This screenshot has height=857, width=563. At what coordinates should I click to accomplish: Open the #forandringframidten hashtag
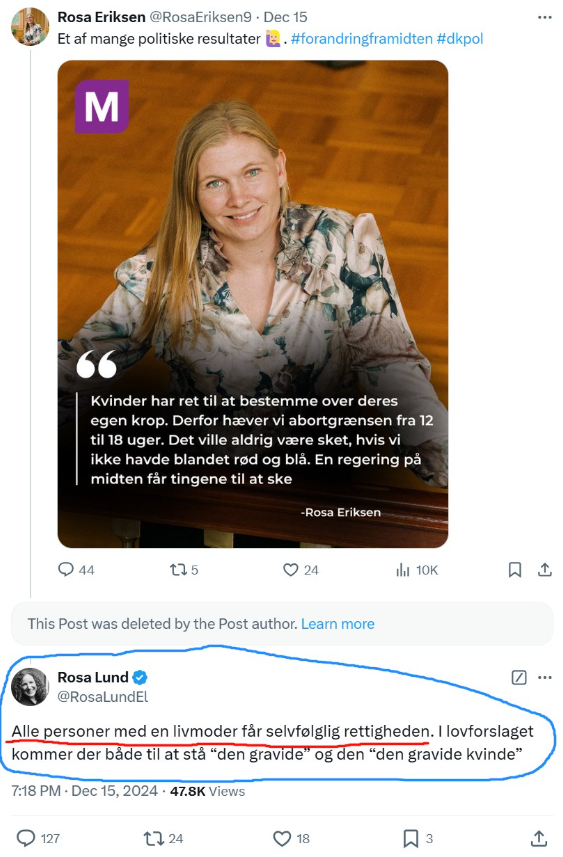point(361,39)
